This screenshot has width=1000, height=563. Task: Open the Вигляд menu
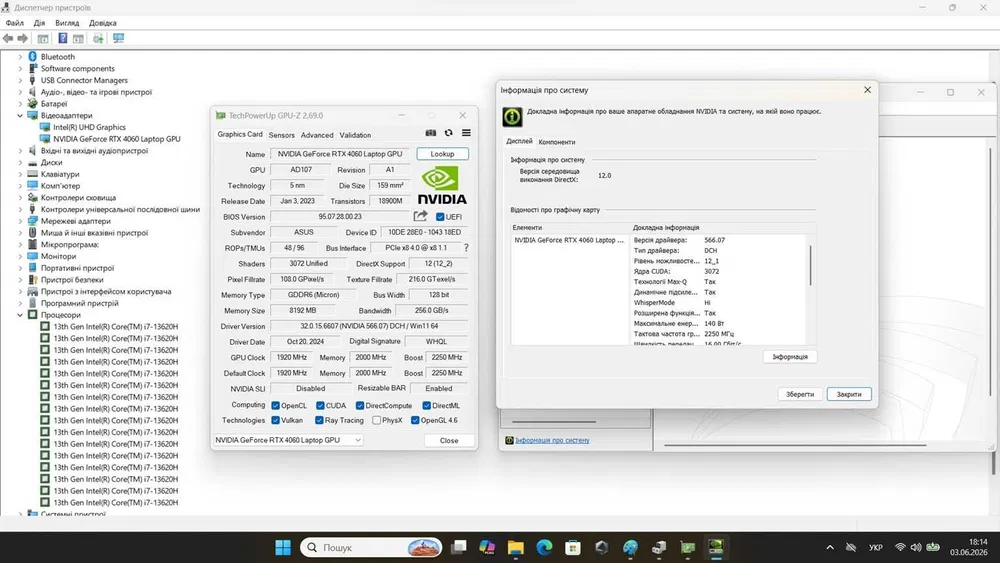pos(67,23)
